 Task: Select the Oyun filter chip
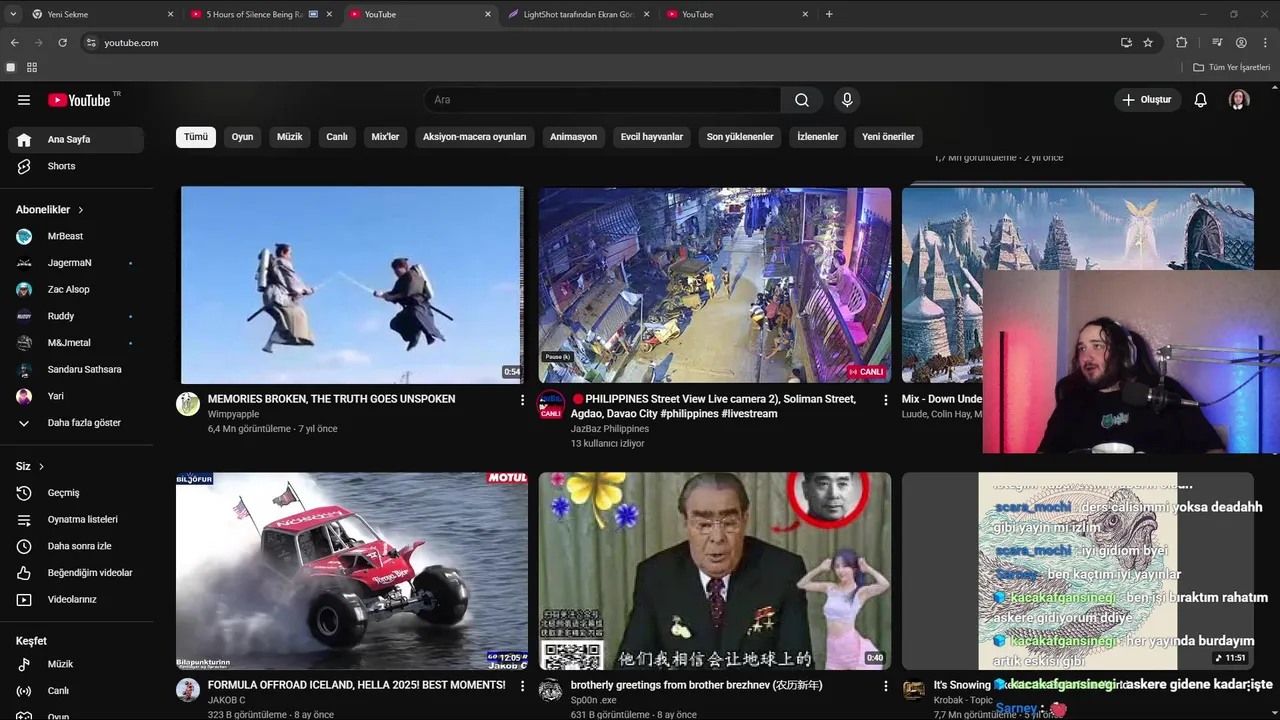[x=243, y=137]
